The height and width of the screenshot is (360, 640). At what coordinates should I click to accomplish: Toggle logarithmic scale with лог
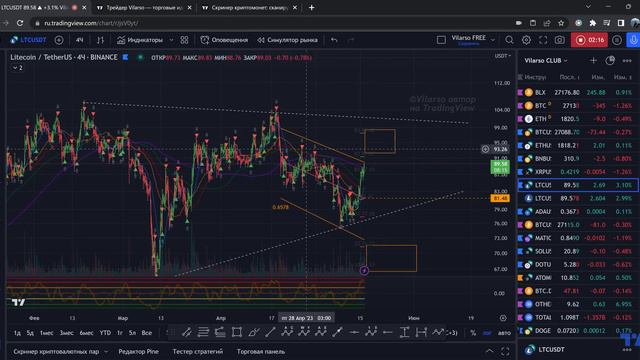point(487,333)
